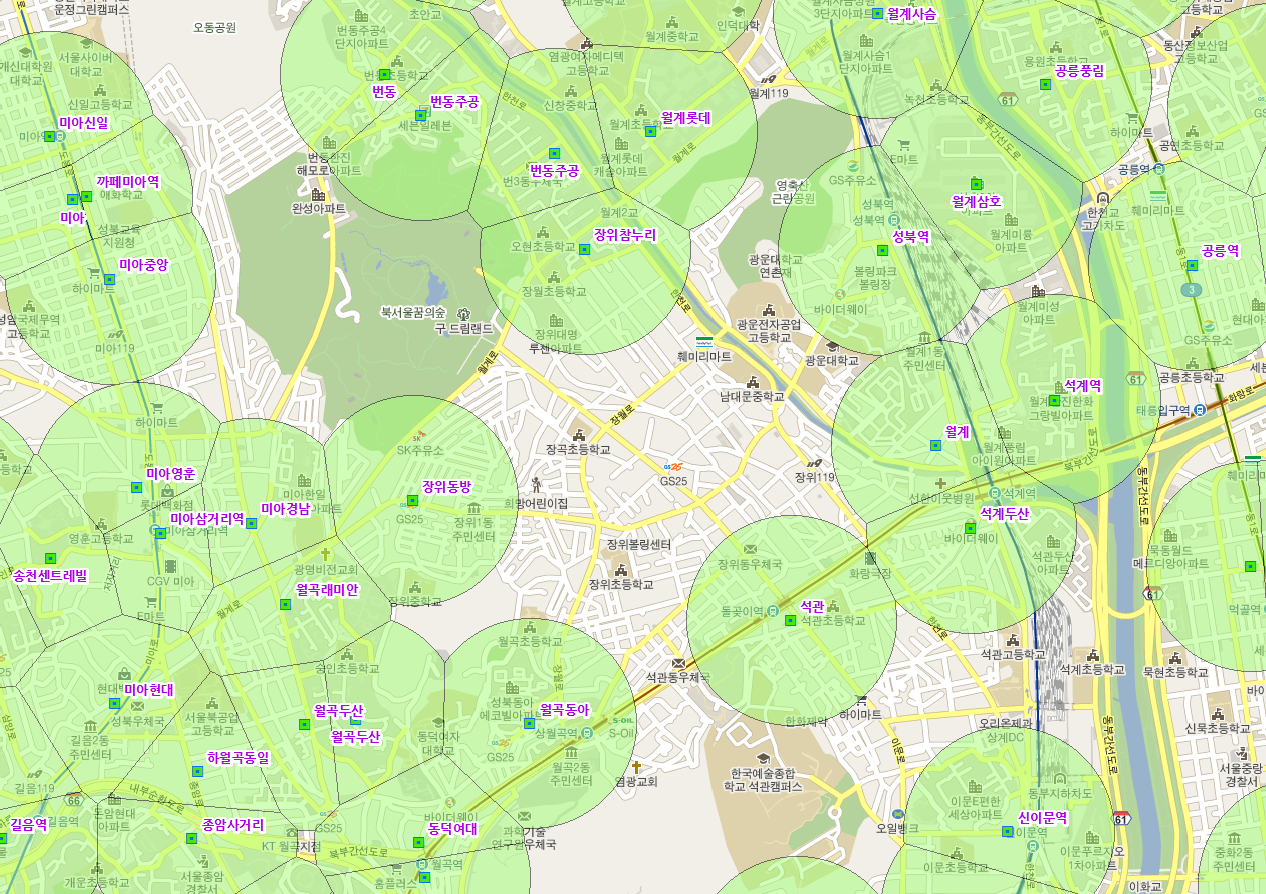Select the 종암사거리 station marker
This screenshot has height=894, width=1266.
click(x=192, y=840)
